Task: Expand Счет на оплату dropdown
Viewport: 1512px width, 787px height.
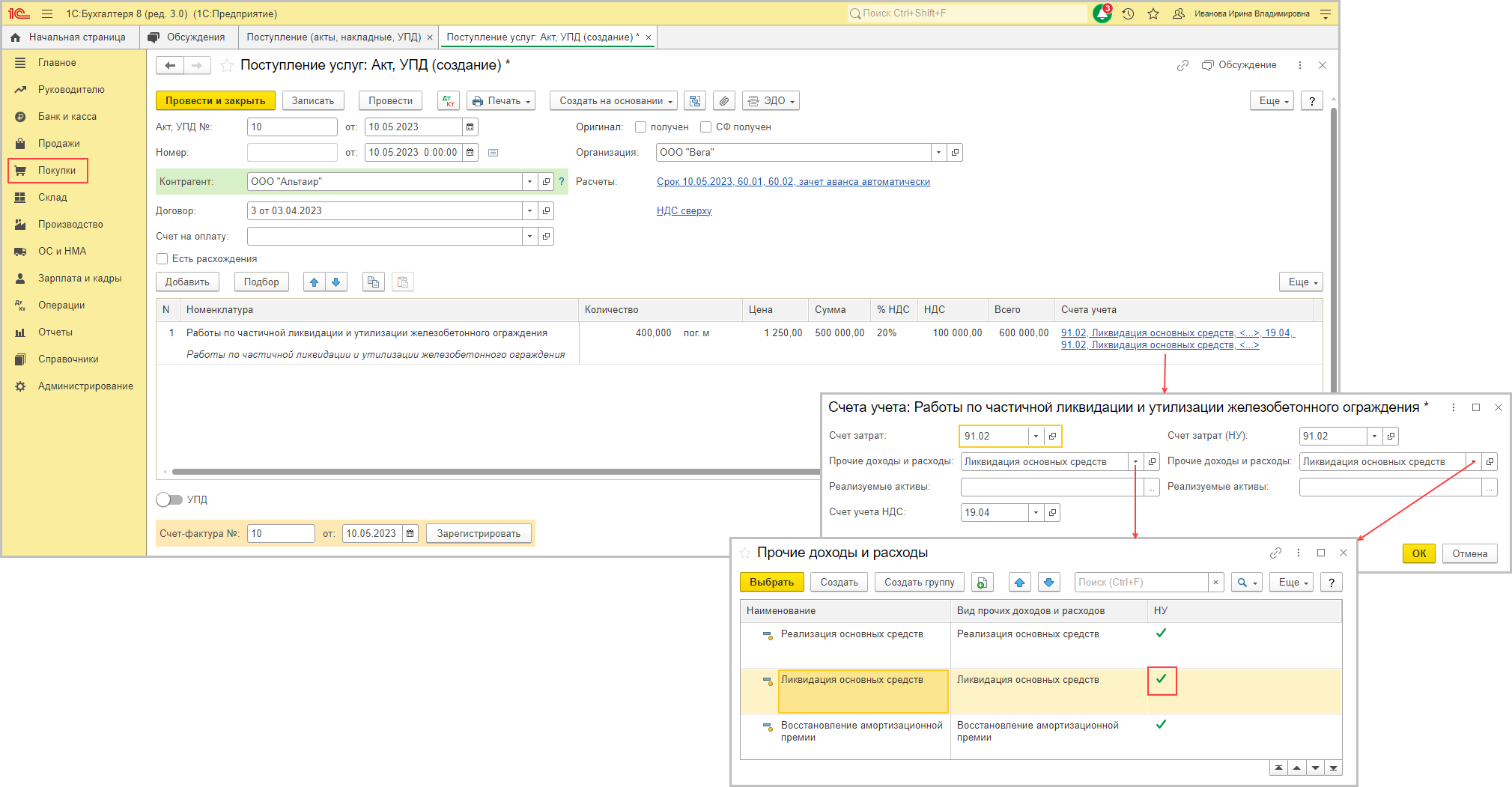Action: tap(530, 237)
